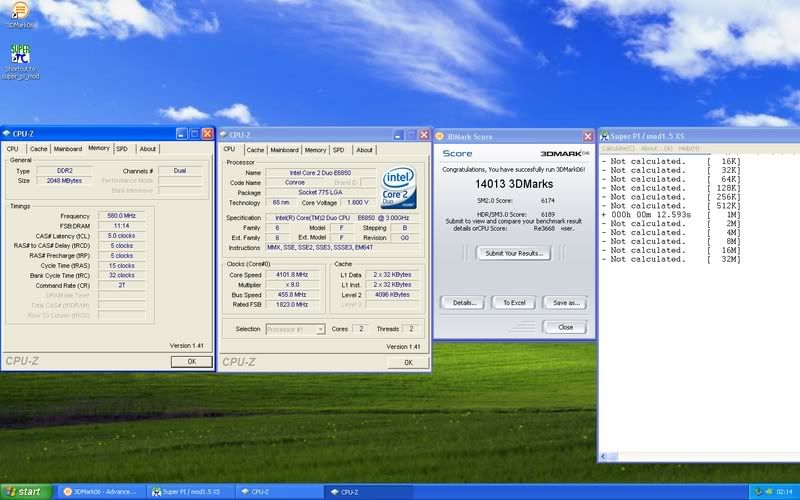This screenshot has height=500, width=800.
Task: Click the Name field Intel Core 2 Duo E6850
Action: point(320,172)
